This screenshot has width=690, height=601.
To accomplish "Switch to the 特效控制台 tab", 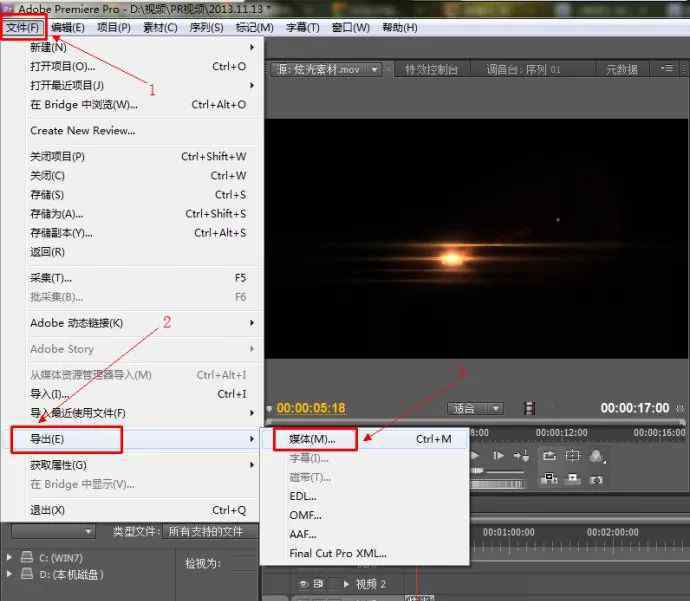I will pos(431,70).
